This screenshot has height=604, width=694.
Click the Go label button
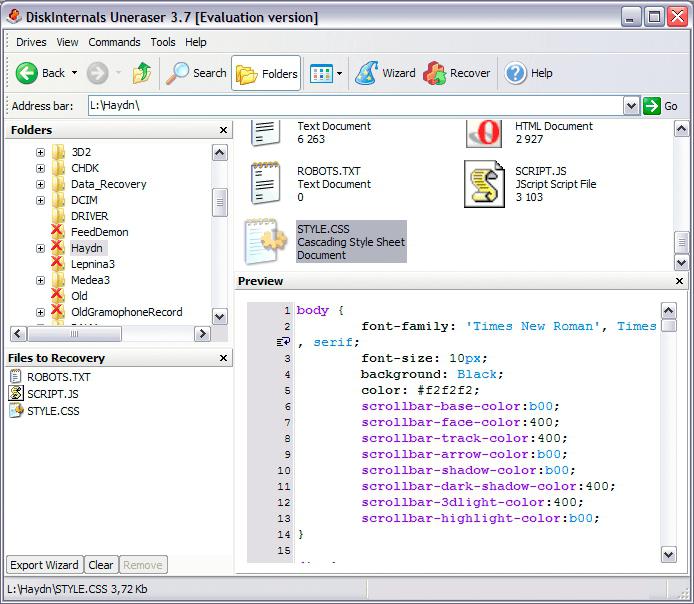point(671,106)
